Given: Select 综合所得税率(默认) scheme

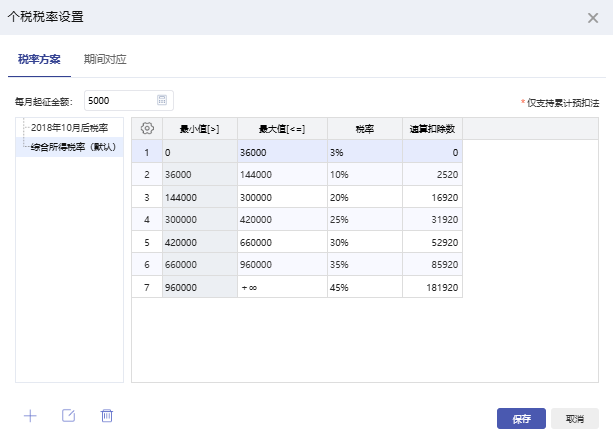Looking at the screenshot, I should pos(73,147).
